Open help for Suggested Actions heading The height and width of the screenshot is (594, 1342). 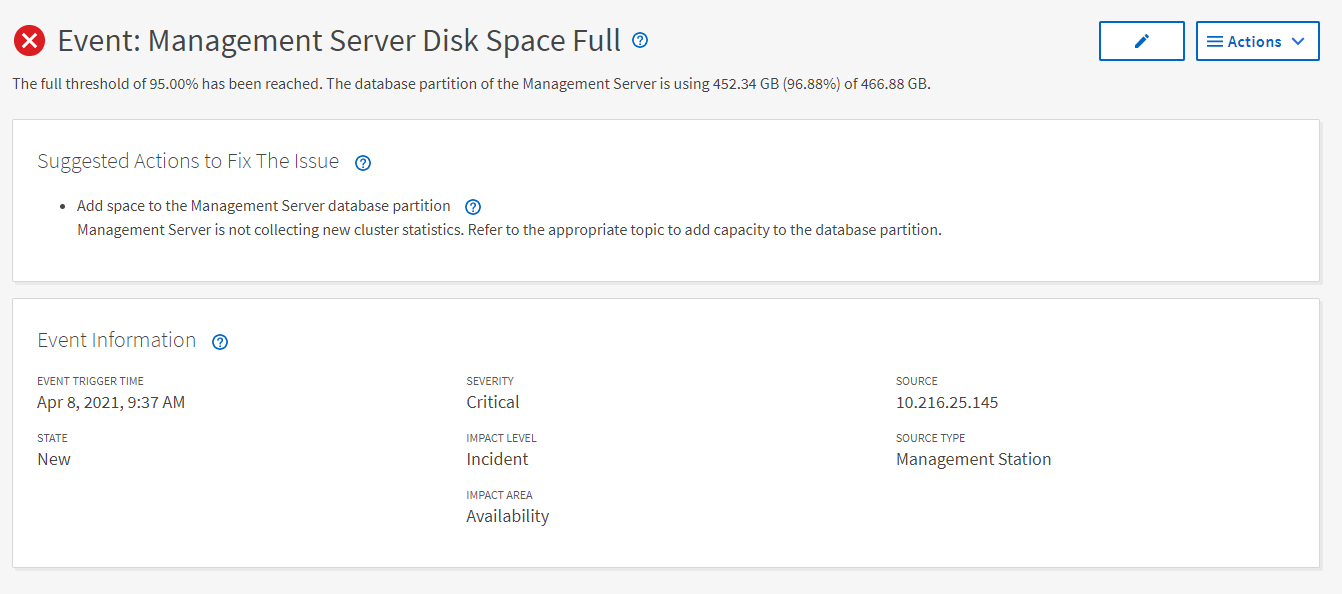click(x=363, y=163)
